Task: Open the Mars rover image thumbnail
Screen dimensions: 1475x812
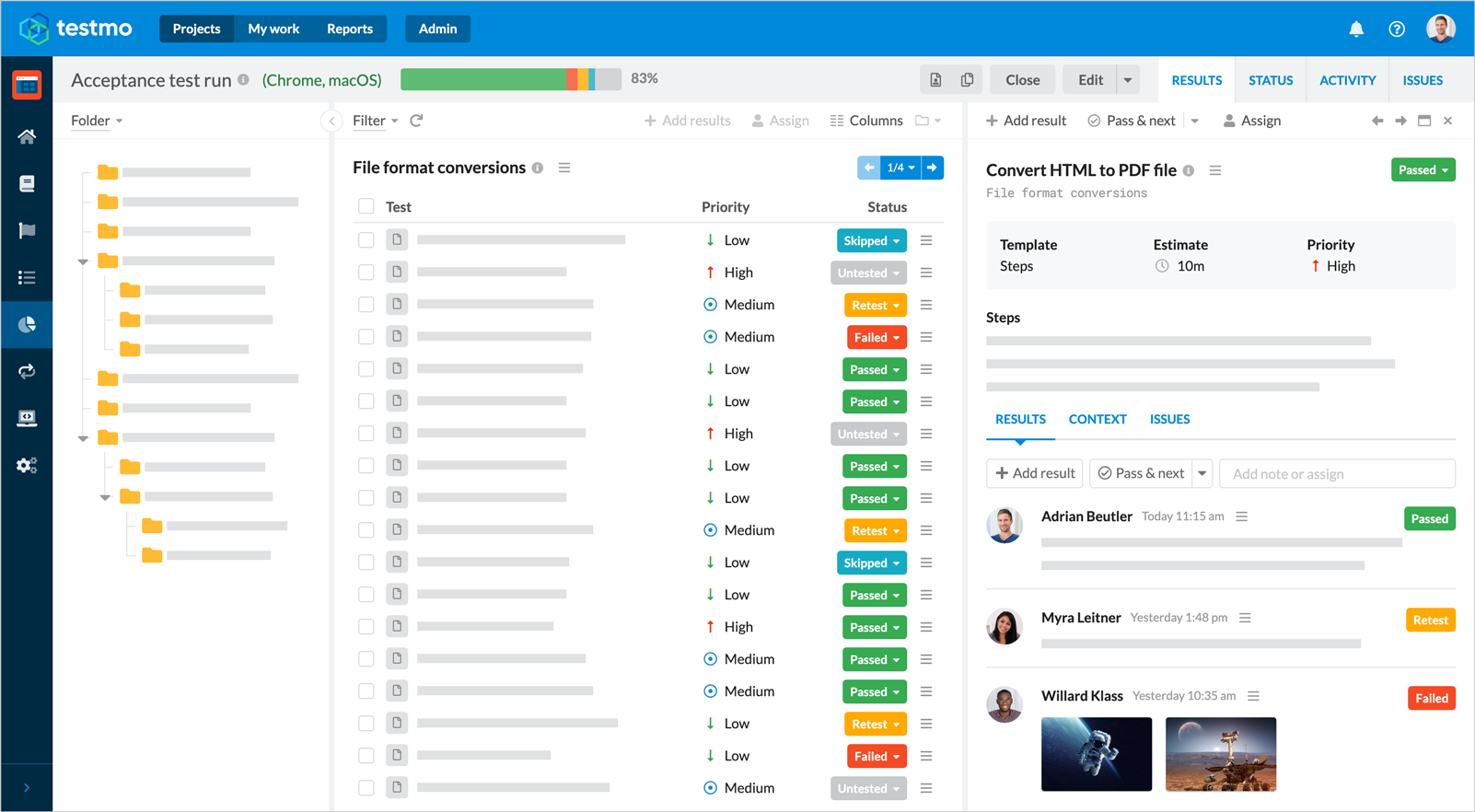Action: coord(1221,754)
